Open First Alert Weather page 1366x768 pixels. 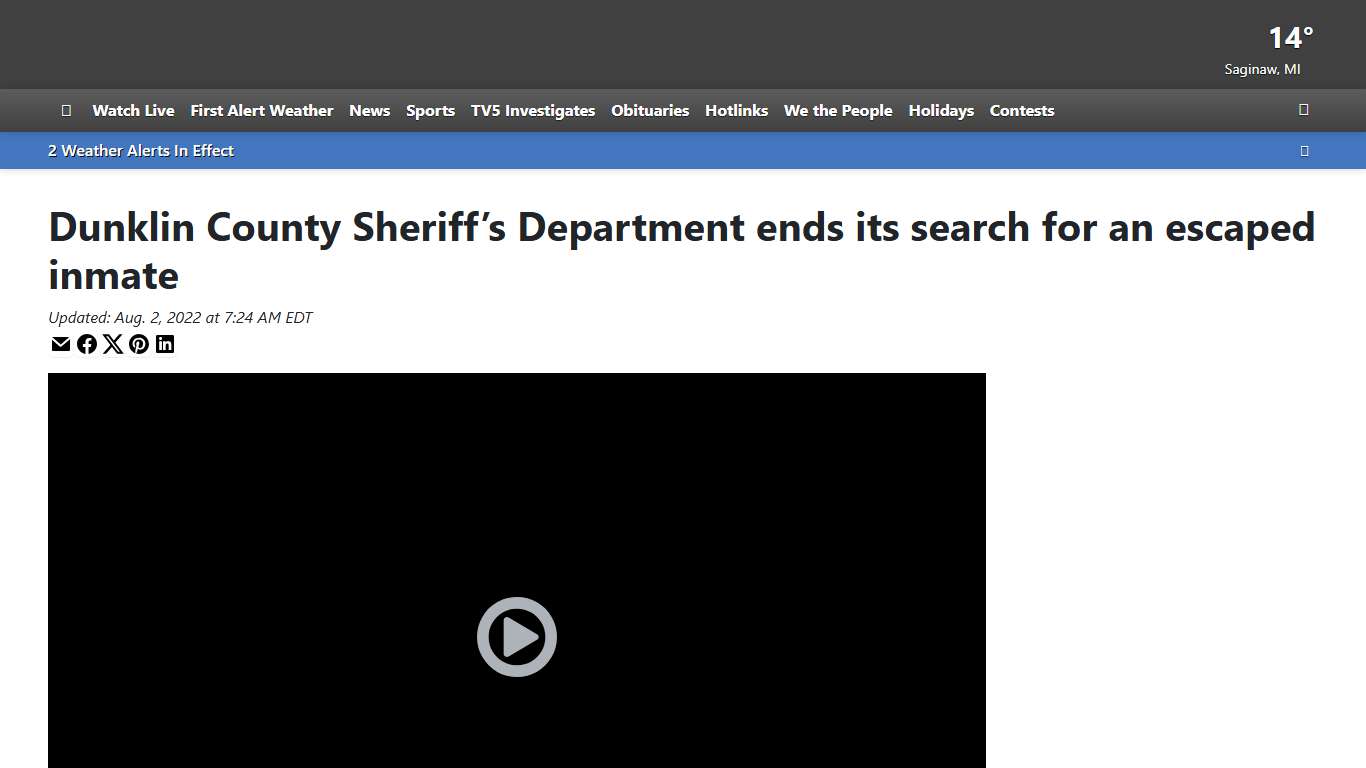[261, 111]
